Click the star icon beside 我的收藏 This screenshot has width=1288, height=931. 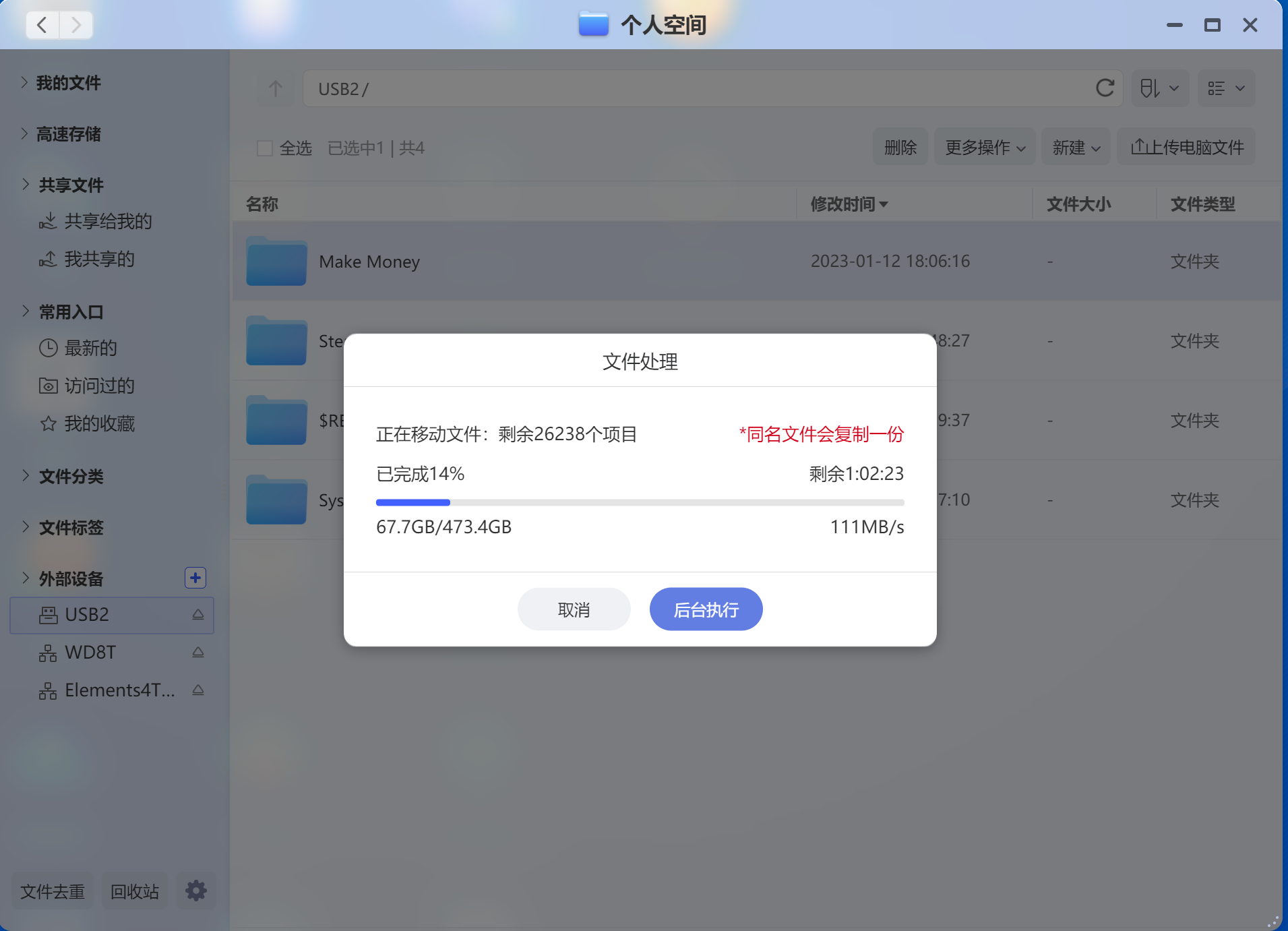[49, 423]
